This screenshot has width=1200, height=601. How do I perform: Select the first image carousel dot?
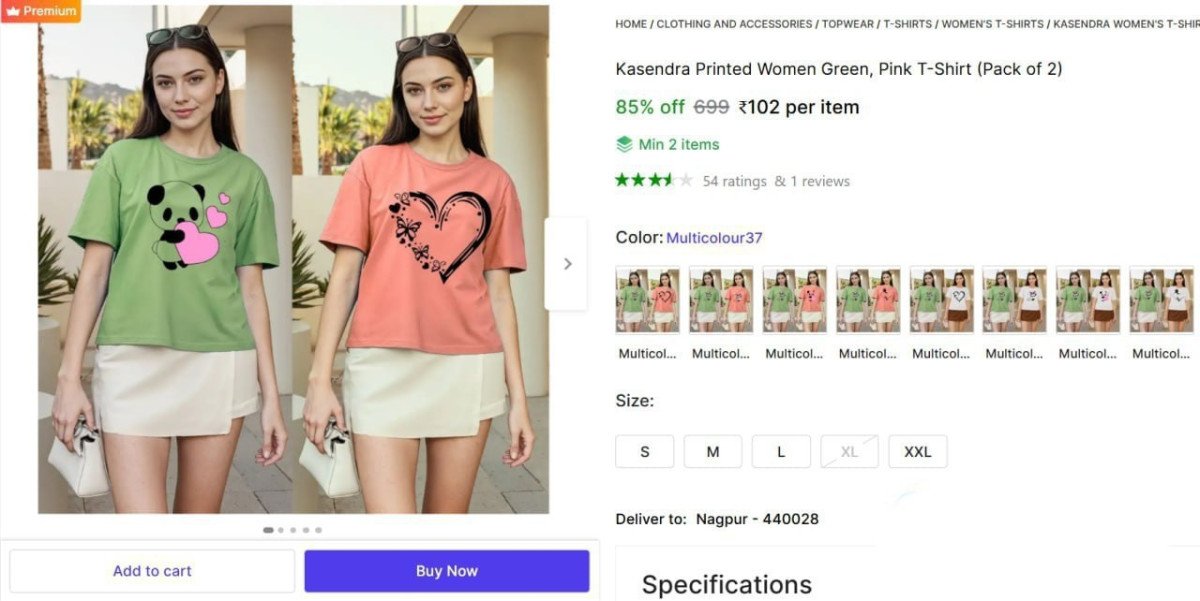coord(268,530)
